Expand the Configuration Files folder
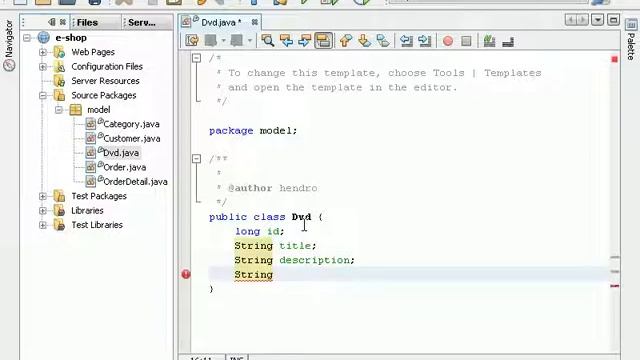The height and width of the screenshot is (360, 640). pos(42,67)
